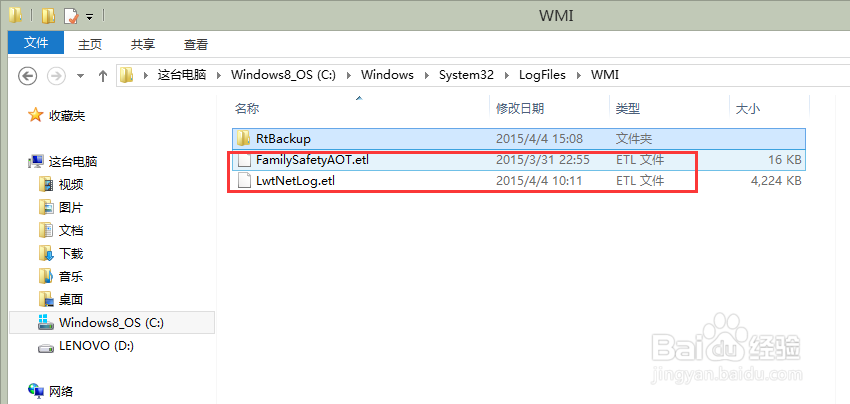Open the 网络 (Network) item in sidebar
Viewport: 850px width, 404px height.
coord(61,391)
